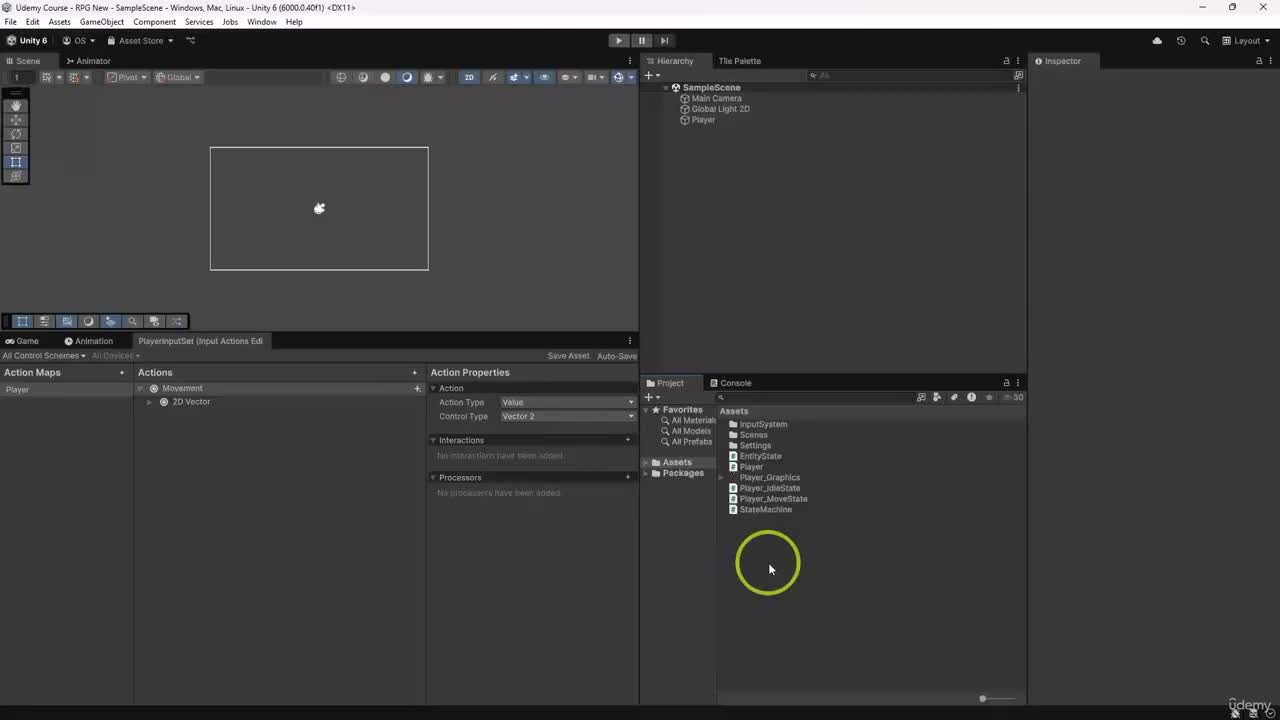
Task: Open the Action Type dropdown
Action: [567, 402]
